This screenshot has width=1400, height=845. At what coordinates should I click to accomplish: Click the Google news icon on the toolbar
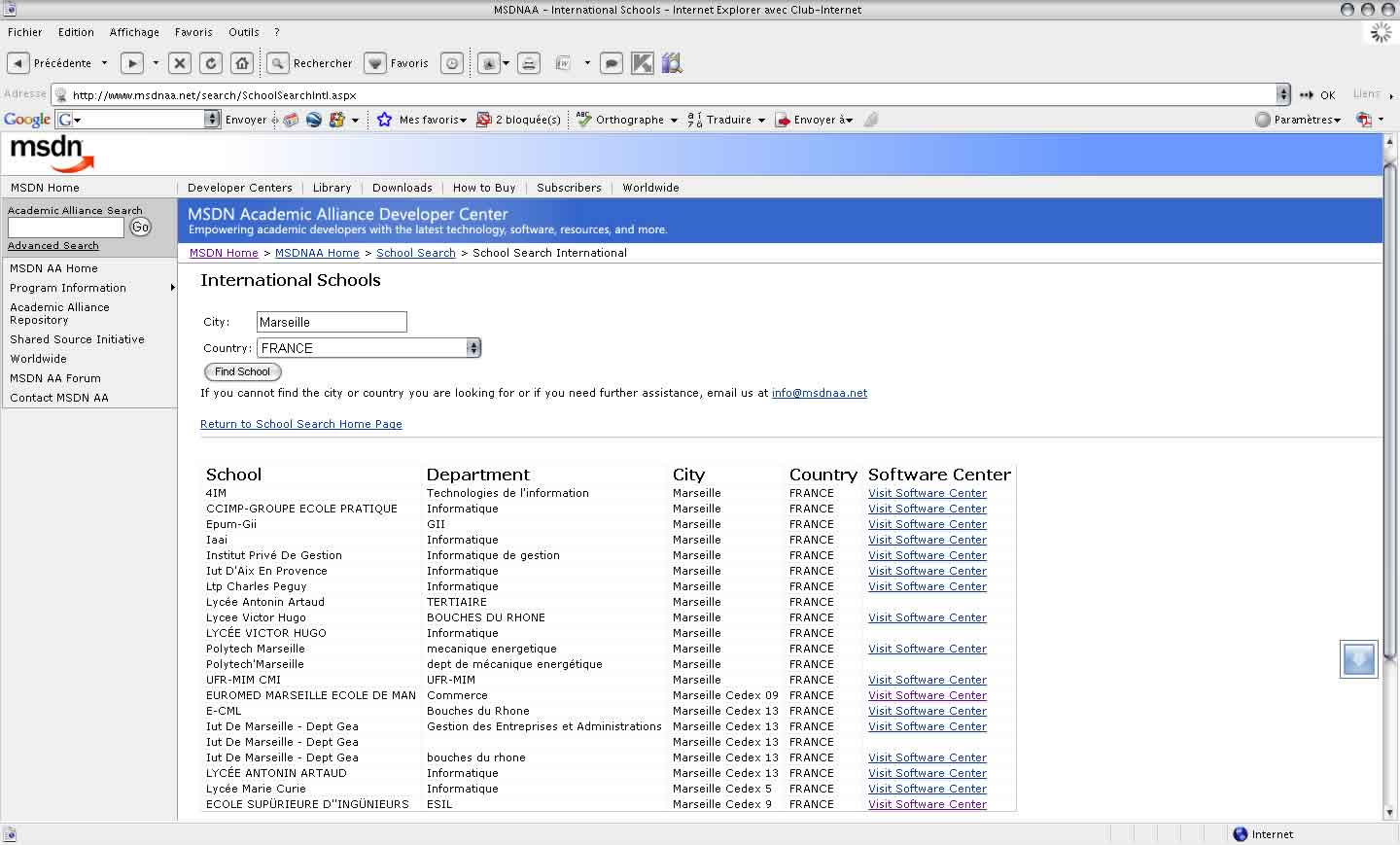(292, 120)
